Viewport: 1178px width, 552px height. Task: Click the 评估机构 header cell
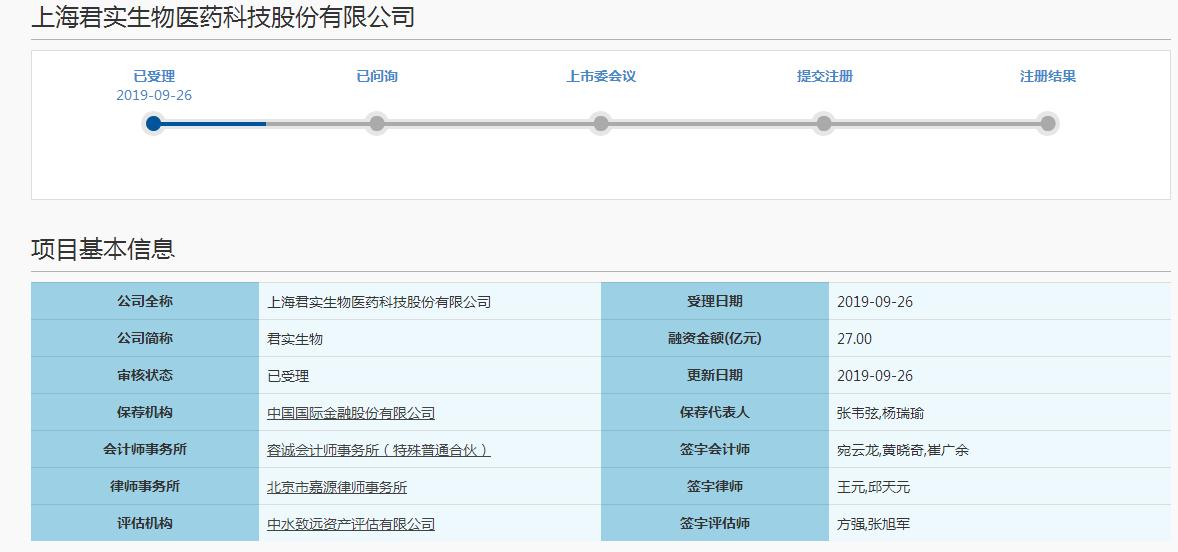pos(145,523)
